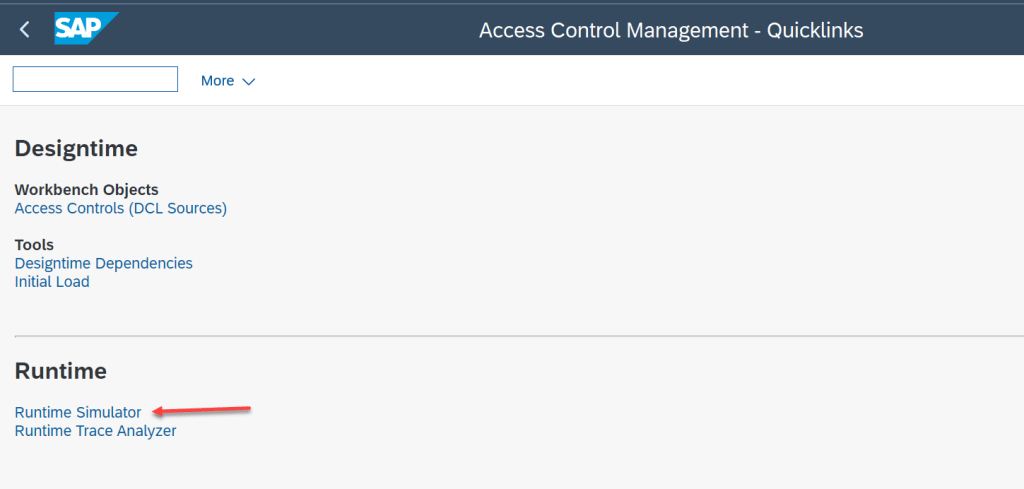Open the More menu
Viewport: 1024px width, 489px height.
[x=217, y=81]
